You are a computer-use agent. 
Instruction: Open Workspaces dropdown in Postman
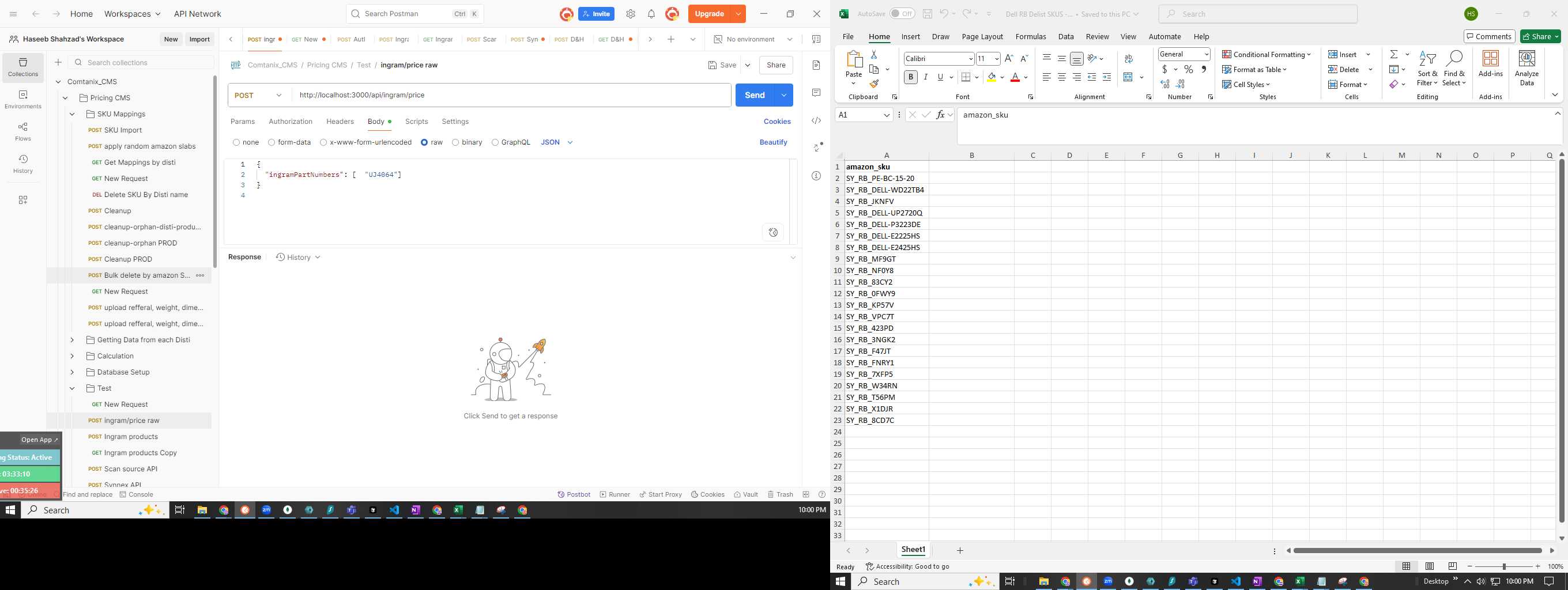pyautogui.click(x=132, y=14)
